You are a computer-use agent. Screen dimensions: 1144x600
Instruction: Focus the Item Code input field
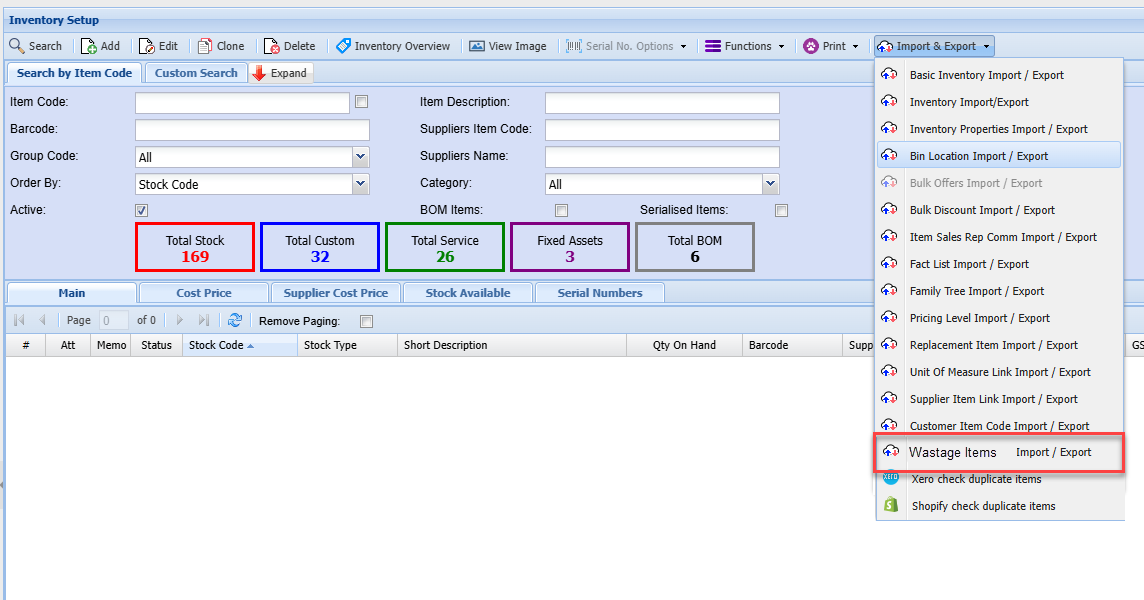242,103
